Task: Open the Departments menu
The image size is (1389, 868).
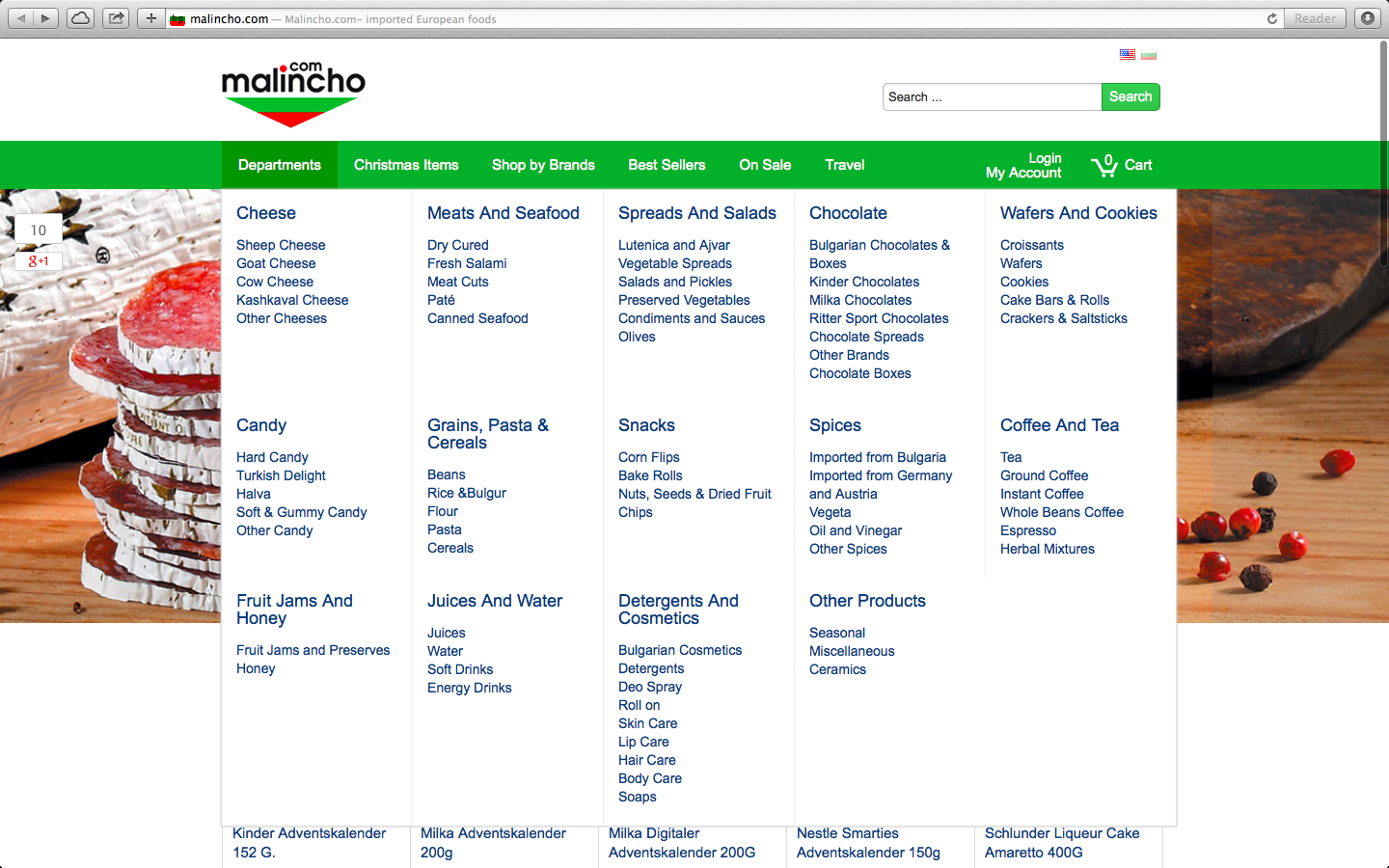Action: pos(279,165)
